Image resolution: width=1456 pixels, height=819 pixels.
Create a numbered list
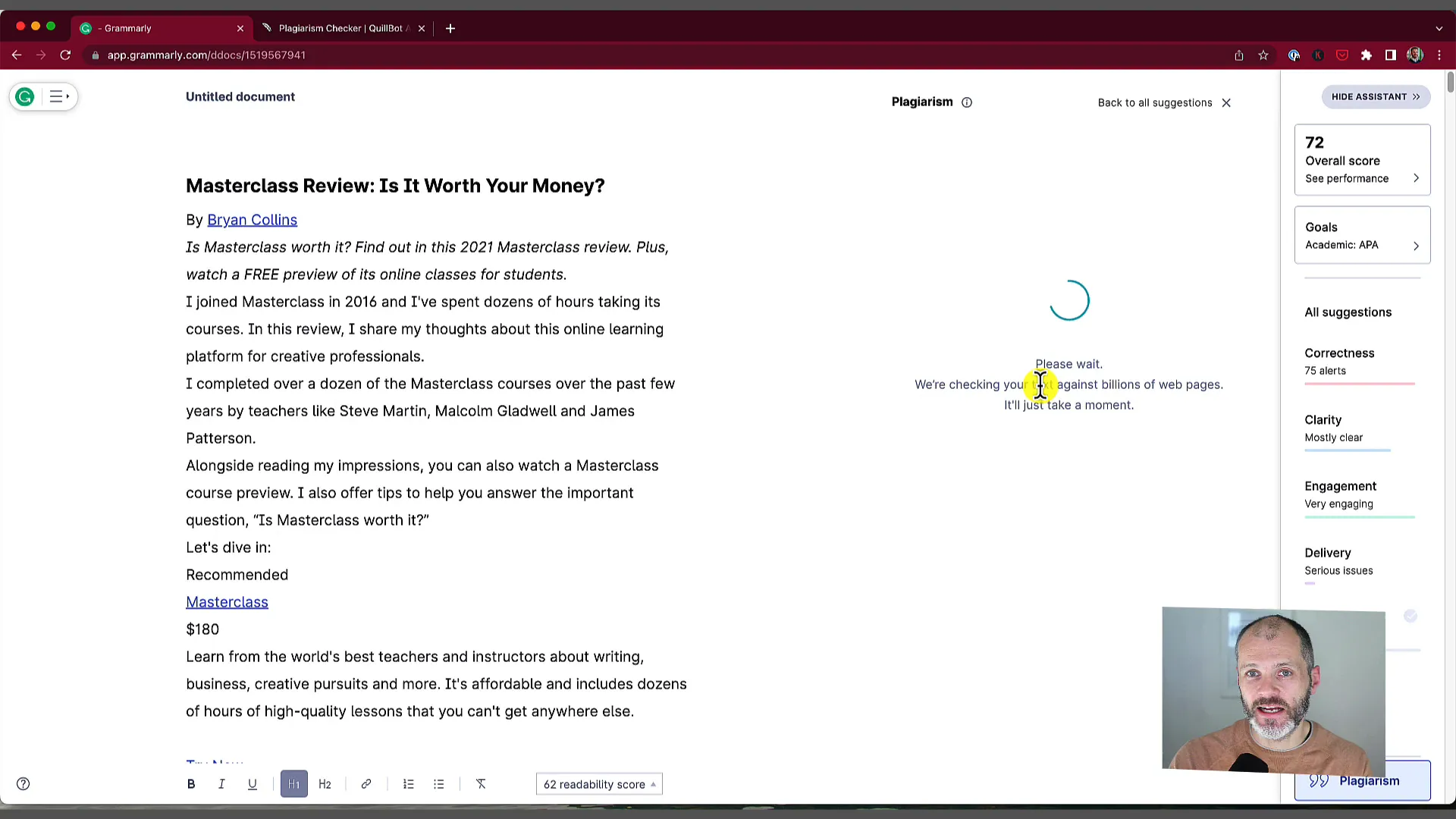(x=409, y=784)
